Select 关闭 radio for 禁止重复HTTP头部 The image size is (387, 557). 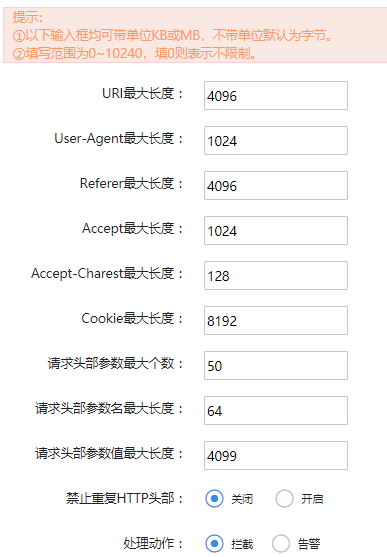click(x=214, y=499)
